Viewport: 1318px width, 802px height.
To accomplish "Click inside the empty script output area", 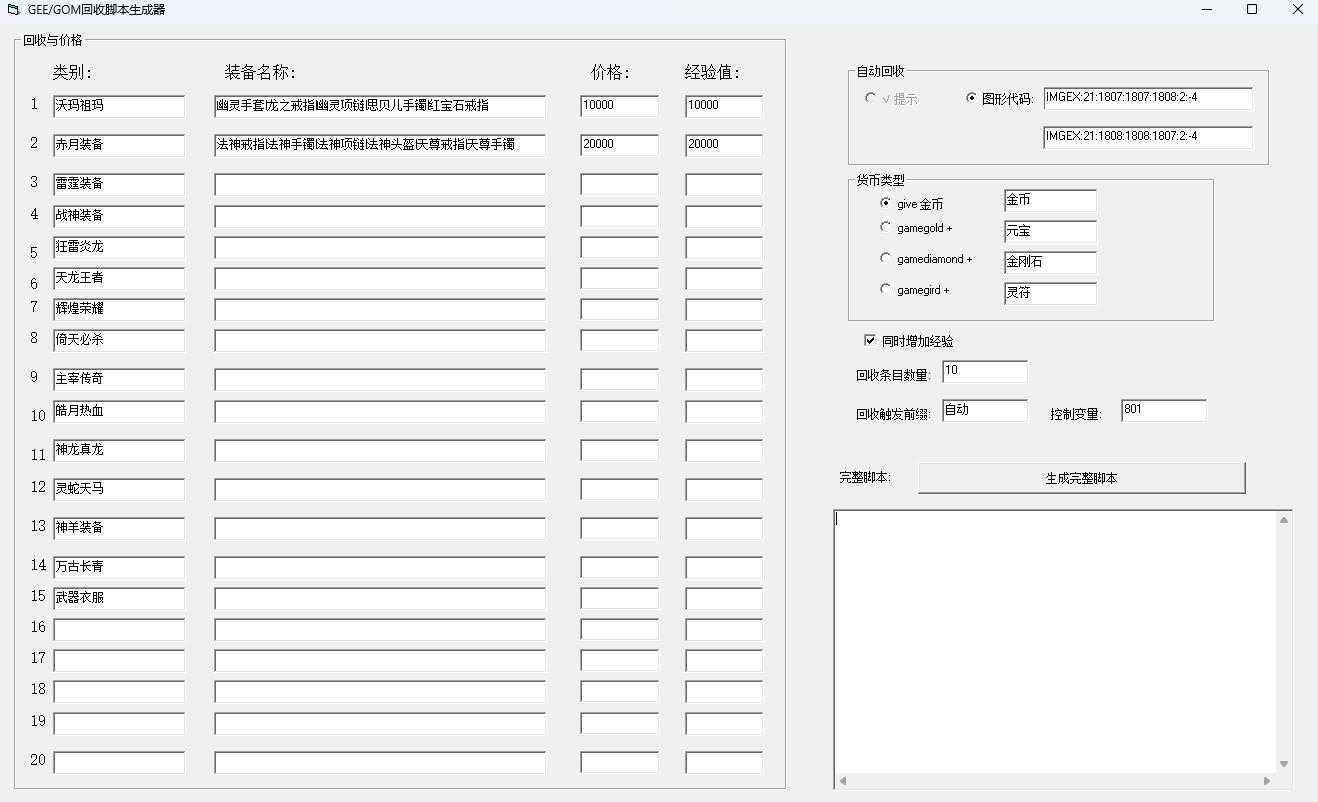I will [1055, 640].
